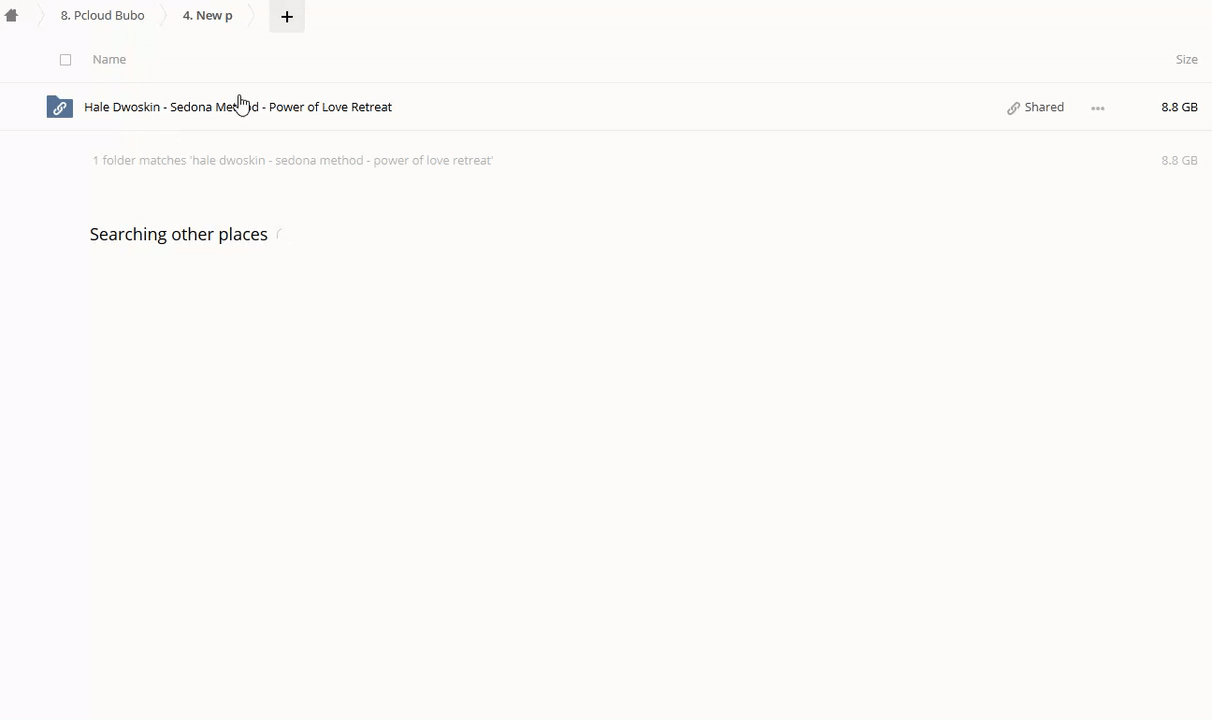Click the Searching other places heading
Screen dimensions: 1212x720
(178, 234)
